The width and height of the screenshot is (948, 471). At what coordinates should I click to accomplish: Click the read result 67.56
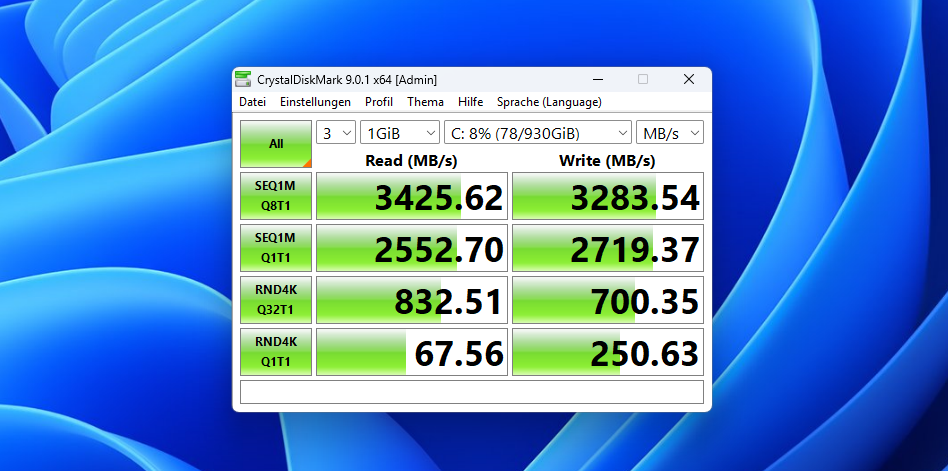412,352
